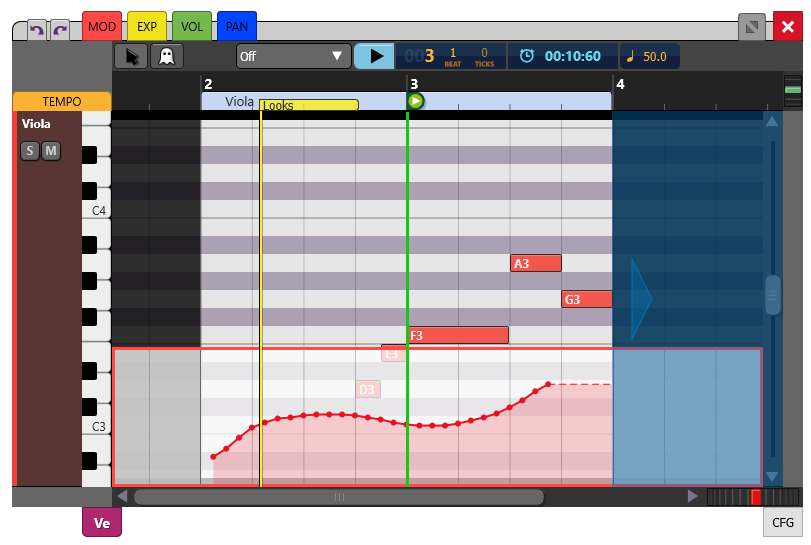Click the Ve velocity button
The image size is (811, 545).
coord(102,522)
